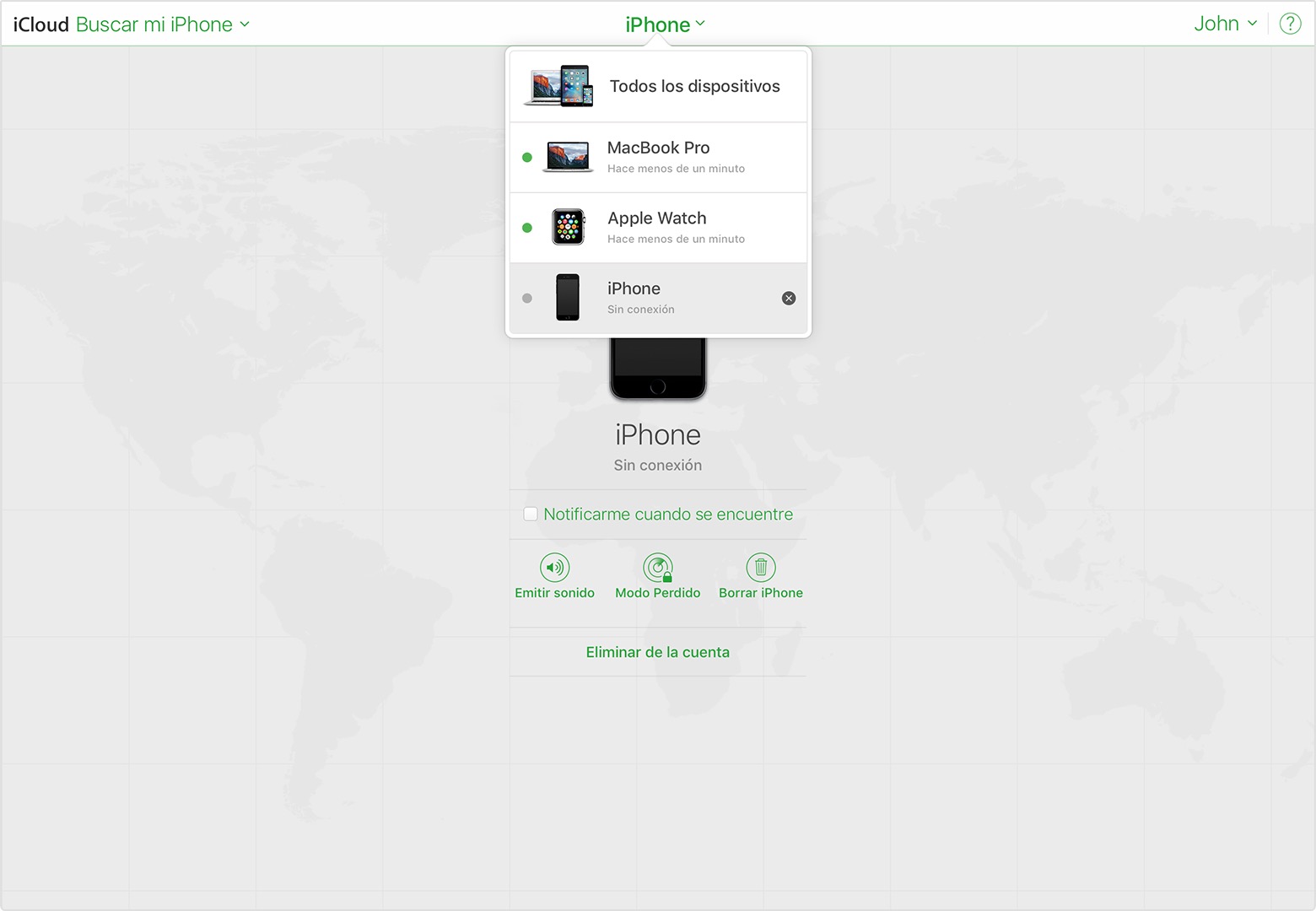Click the iCloud logo text
Image resolution: width=1316 pixels, height=911 pixels.
pyautogui.click(x=40, y=24)
